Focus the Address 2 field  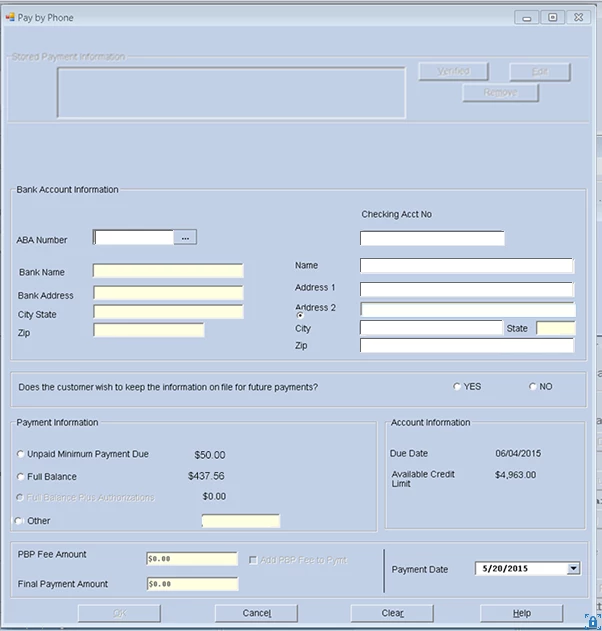pos(468,309)
